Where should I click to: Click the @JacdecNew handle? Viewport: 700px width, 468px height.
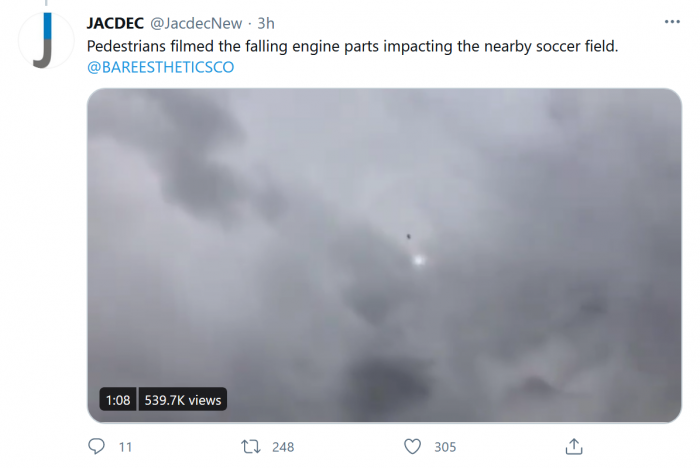pos(198,22)
